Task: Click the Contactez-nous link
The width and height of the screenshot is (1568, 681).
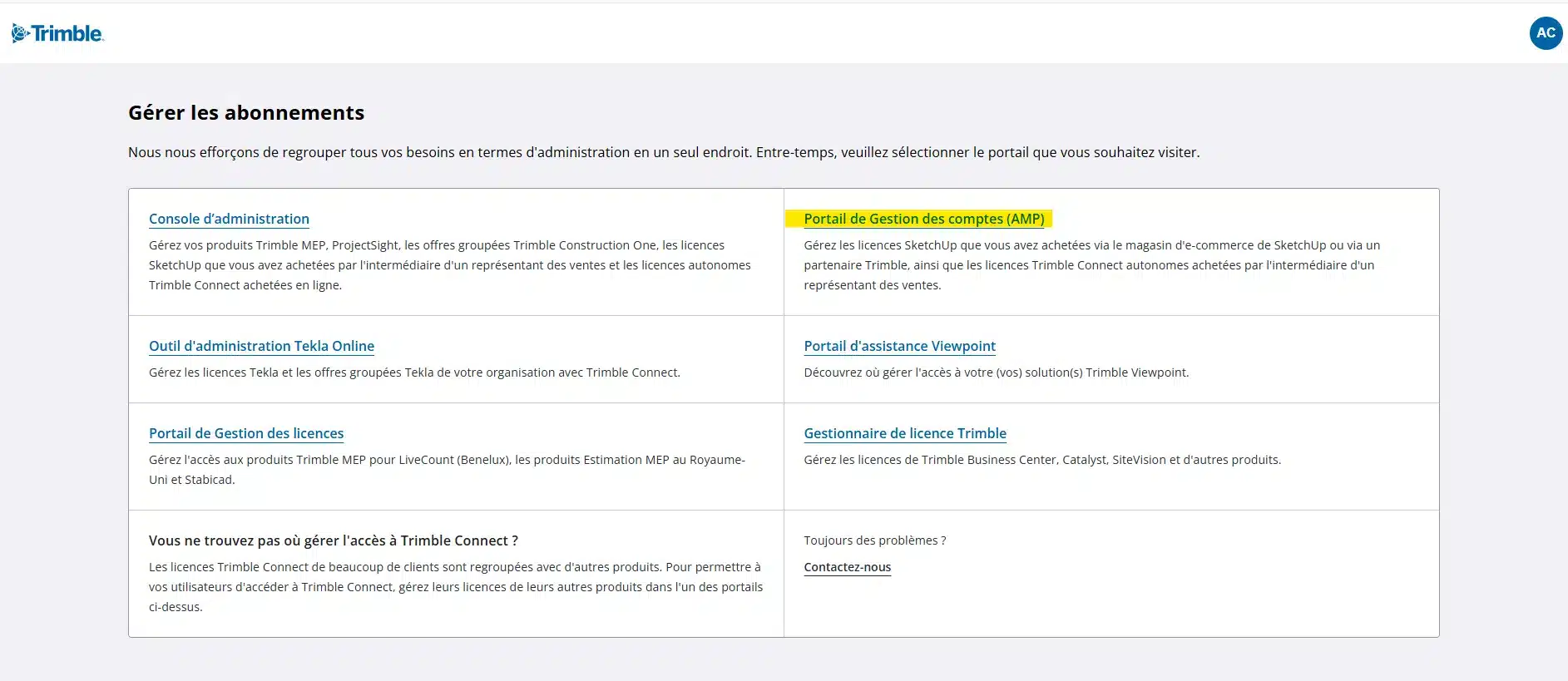Action: [x=847, y=567]
